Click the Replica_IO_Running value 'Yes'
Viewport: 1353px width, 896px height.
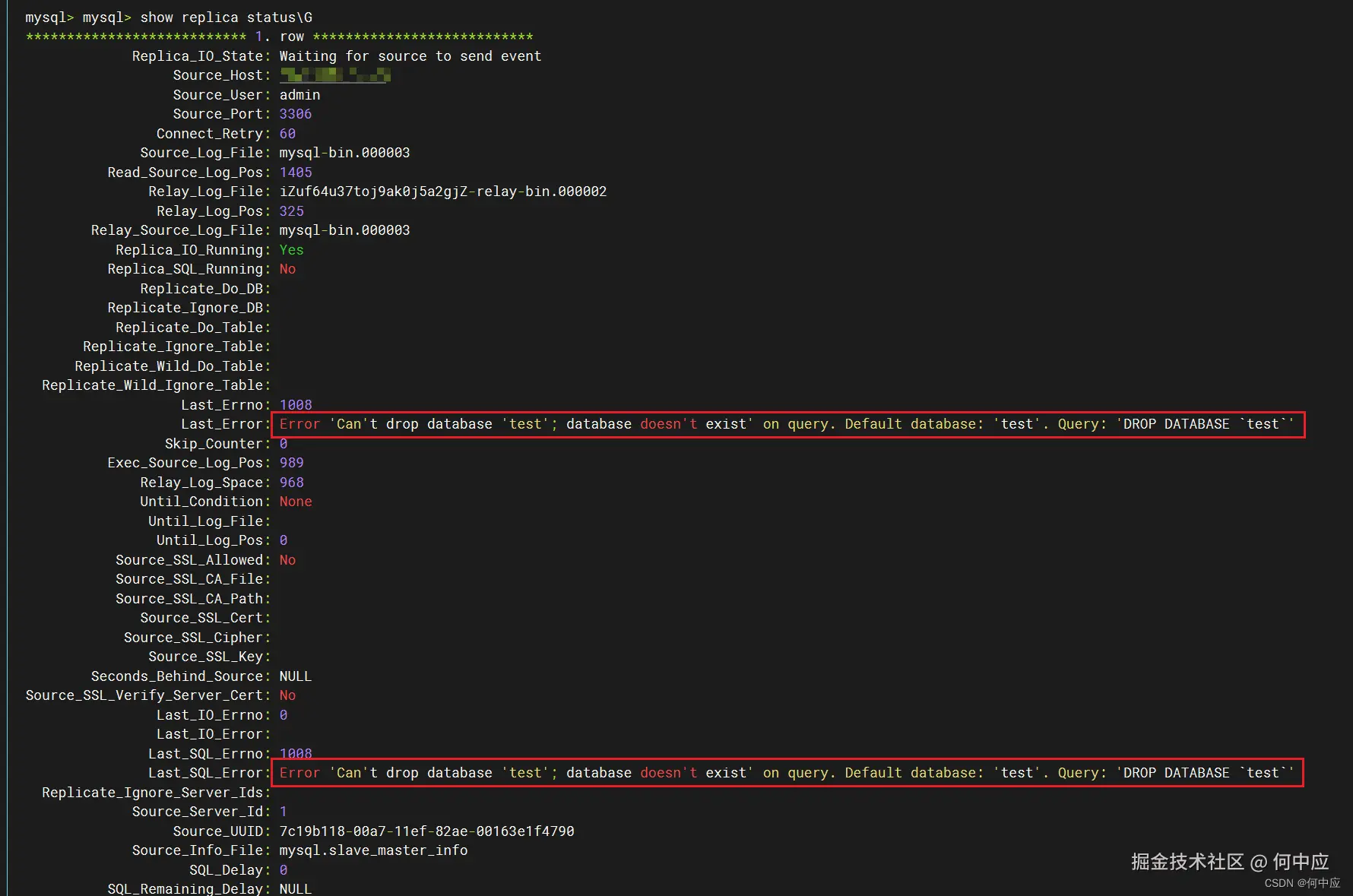292,250
